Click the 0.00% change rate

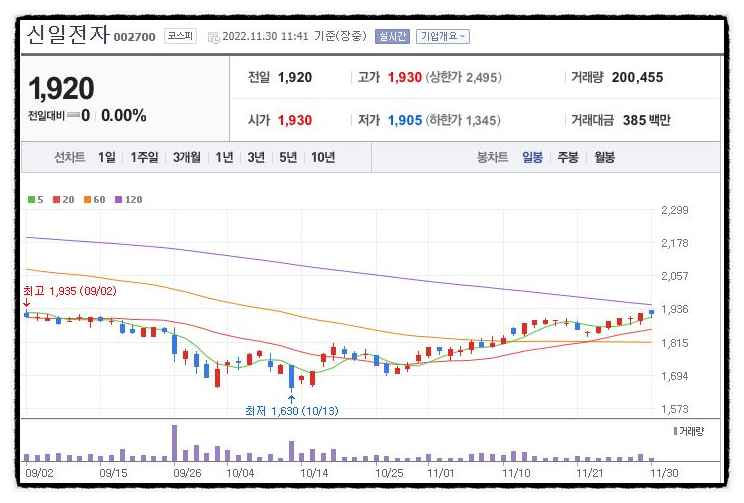[123, 115]
